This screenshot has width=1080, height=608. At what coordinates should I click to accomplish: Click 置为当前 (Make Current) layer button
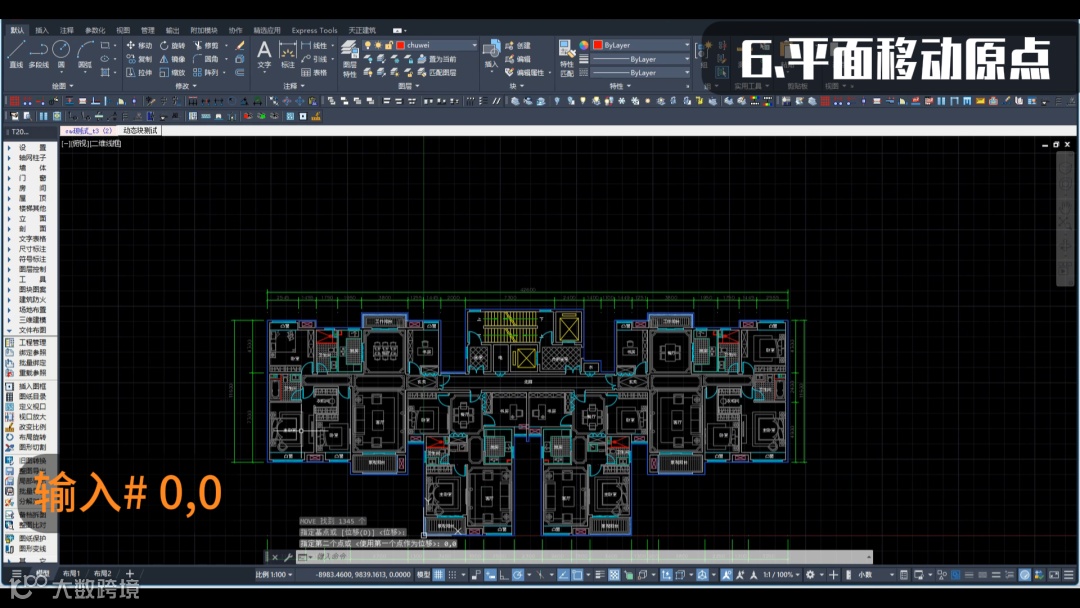[437, 59]
